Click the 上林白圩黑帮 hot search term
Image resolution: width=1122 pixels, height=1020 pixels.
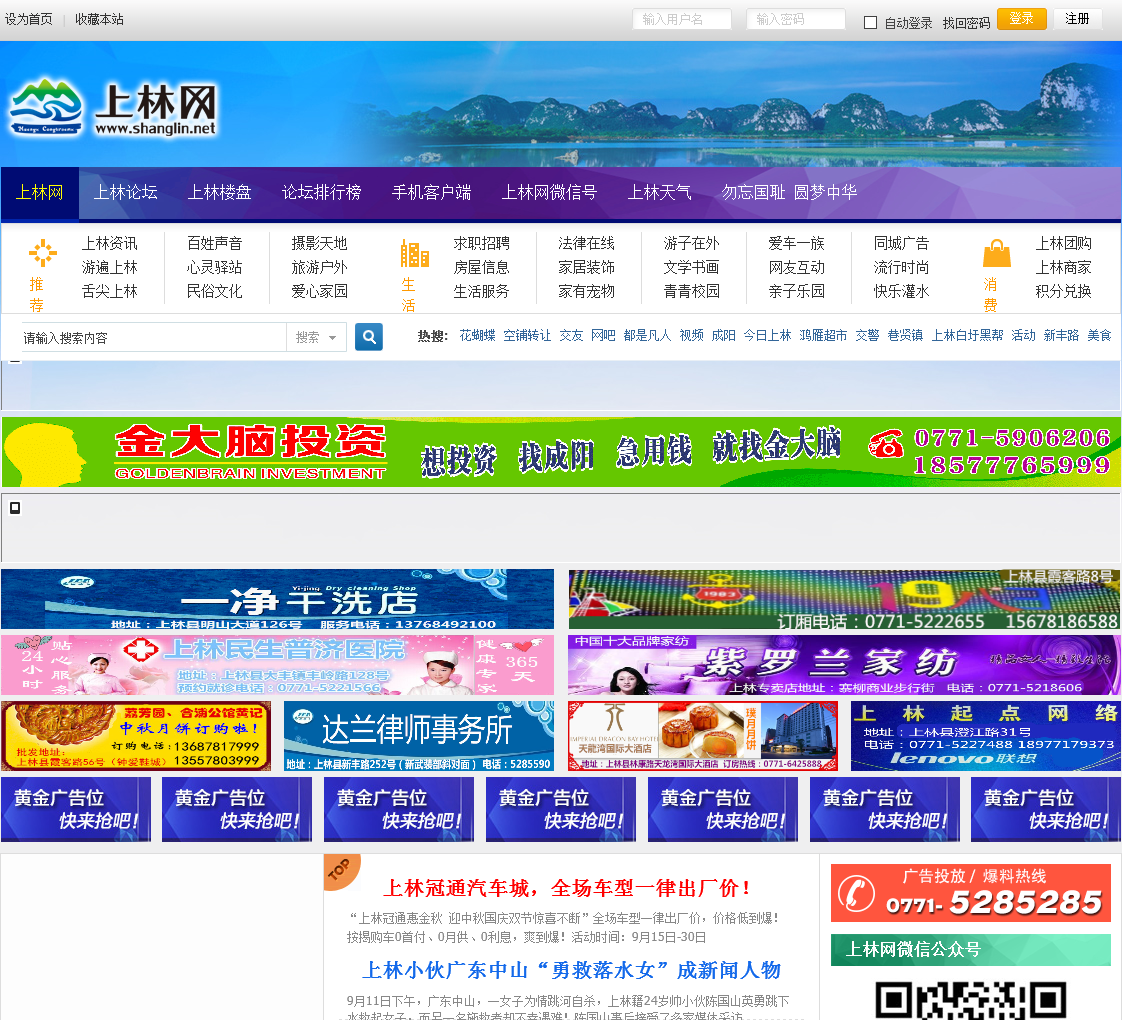tap(967, 335)
